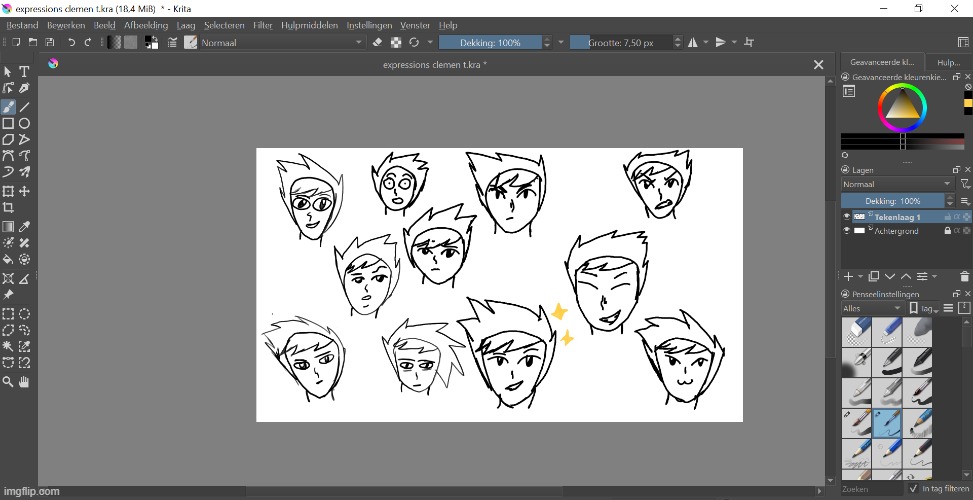
Task: Select the Contiguous magic wand selection tool
Action: pos(8,346)
